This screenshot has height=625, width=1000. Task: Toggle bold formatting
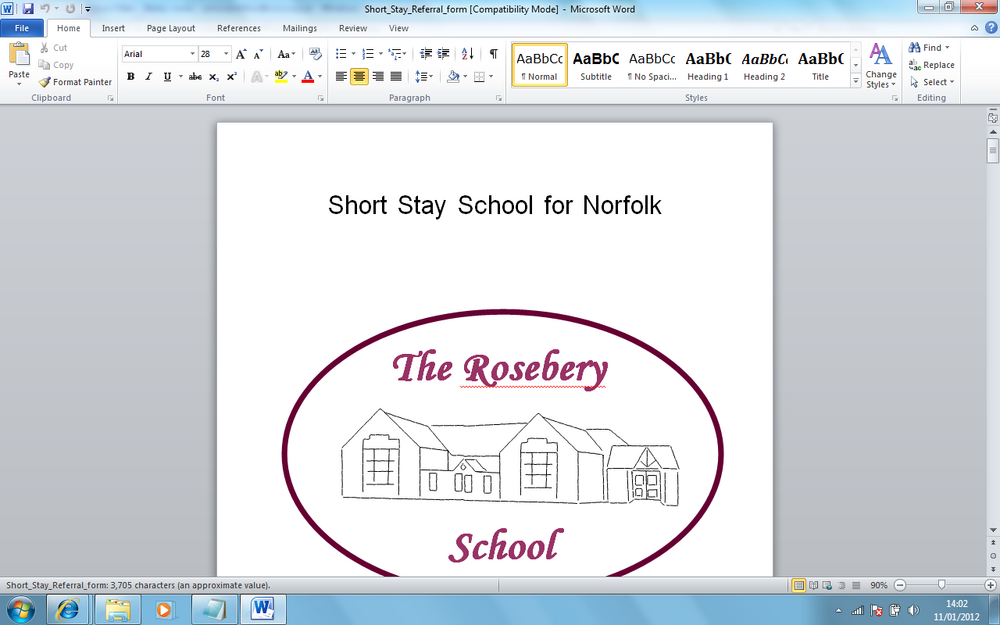tap(131, 77)
